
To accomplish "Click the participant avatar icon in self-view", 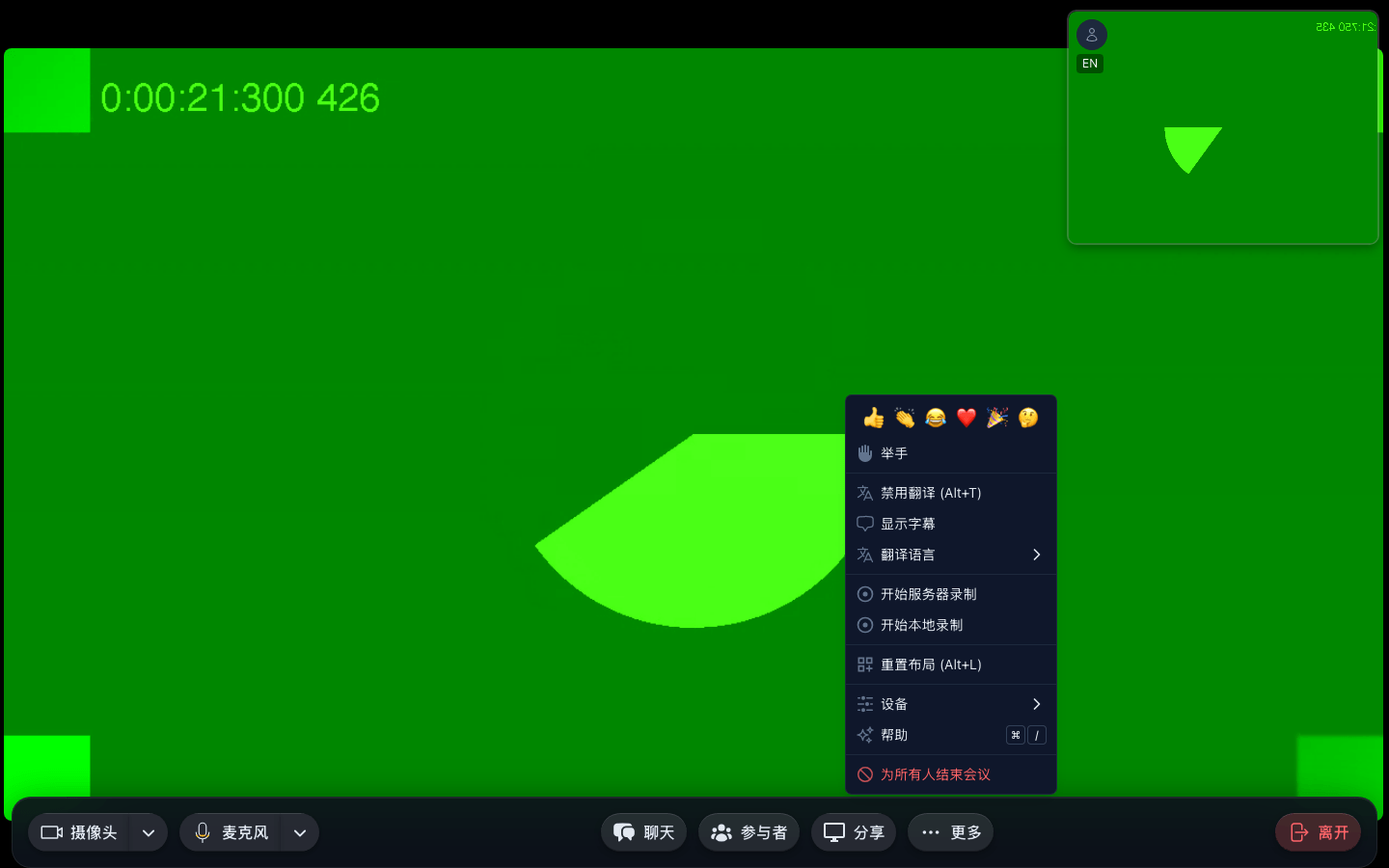I will 1092,35.
